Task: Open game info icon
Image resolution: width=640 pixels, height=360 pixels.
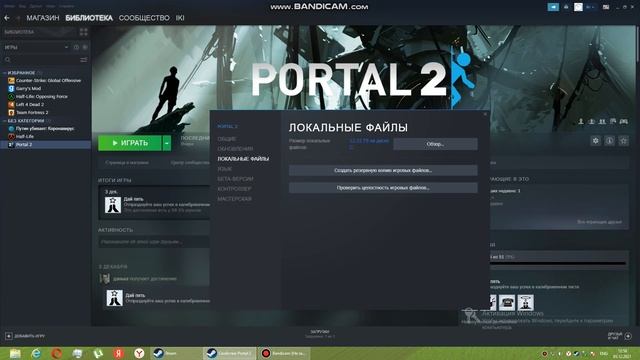Action: [x=609, y=141]
